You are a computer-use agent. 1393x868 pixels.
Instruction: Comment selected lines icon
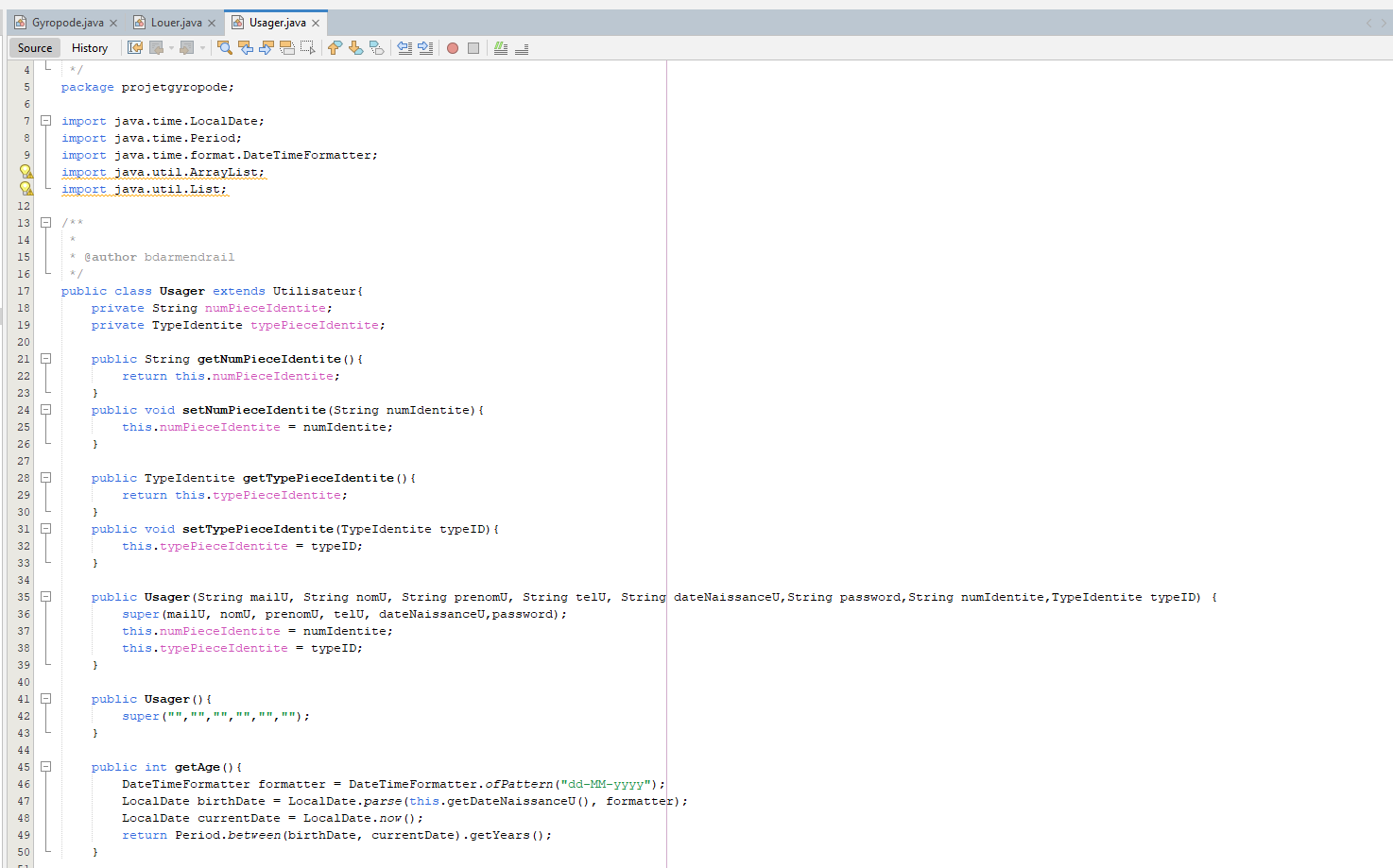[x=501, y=48]
